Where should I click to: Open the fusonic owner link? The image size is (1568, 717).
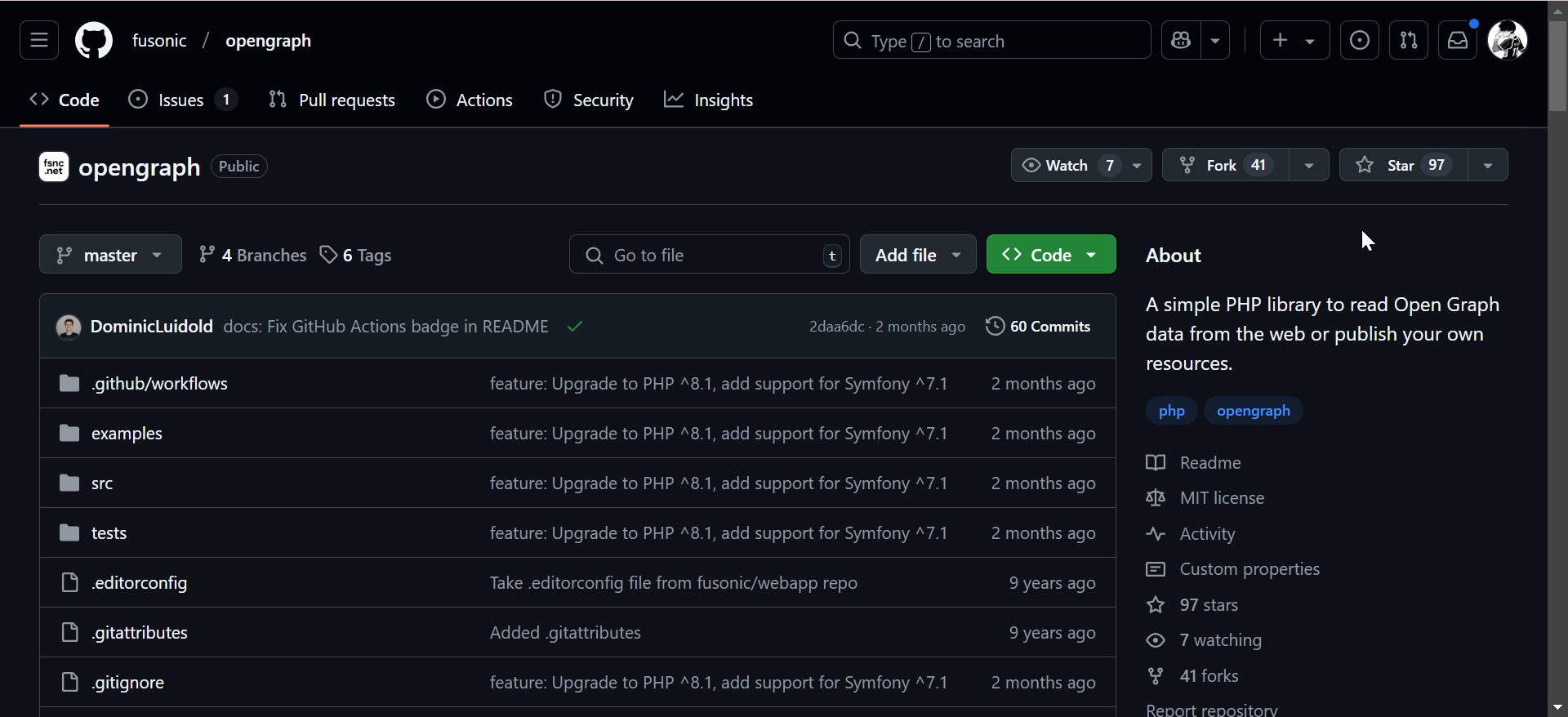(159, 40)
